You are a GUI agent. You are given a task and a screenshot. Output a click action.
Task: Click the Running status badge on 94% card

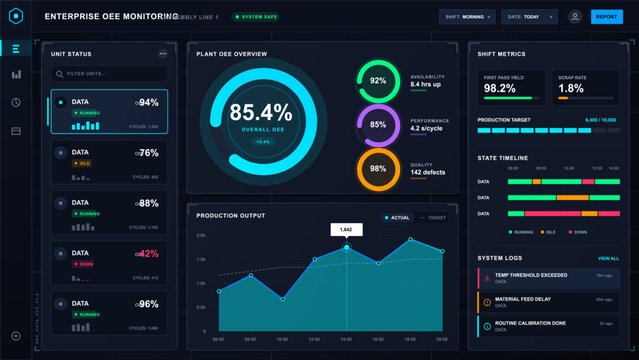point(87,113)
